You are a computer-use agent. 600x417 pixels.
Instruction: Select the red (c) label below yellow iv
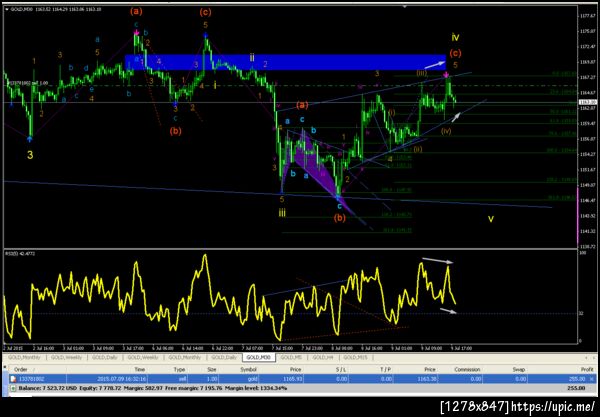coord(455,53)
